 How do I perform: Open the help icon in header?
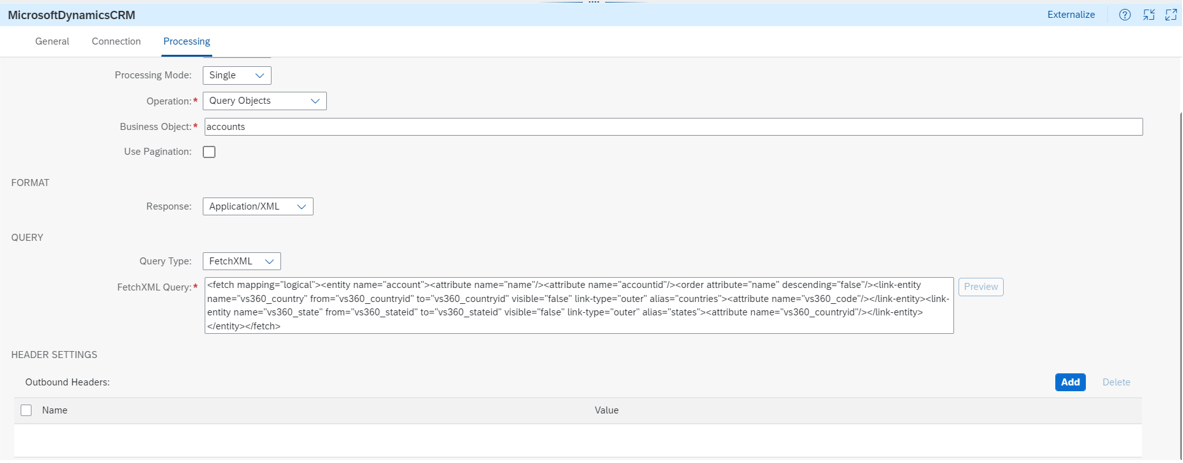1125,14
